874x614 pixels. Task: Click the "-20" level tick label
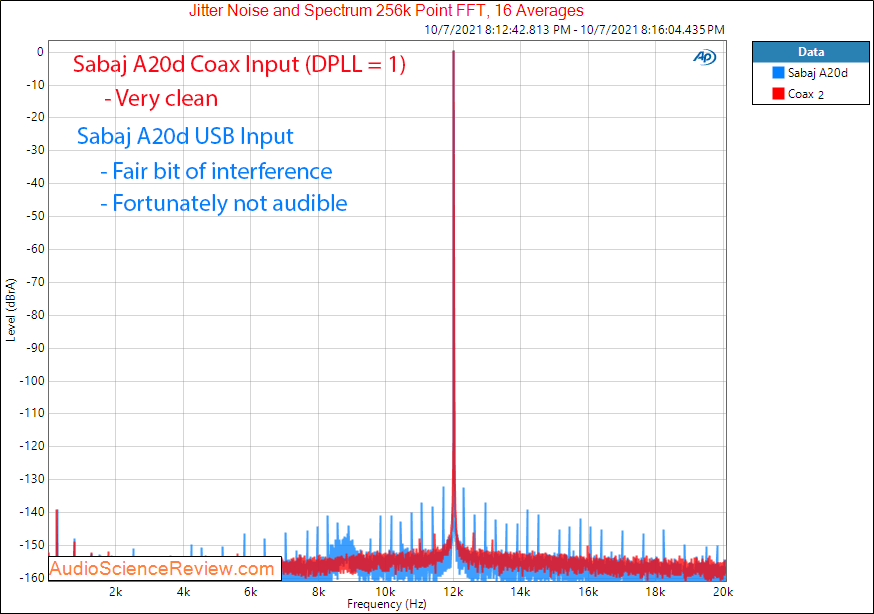(35, 117)
